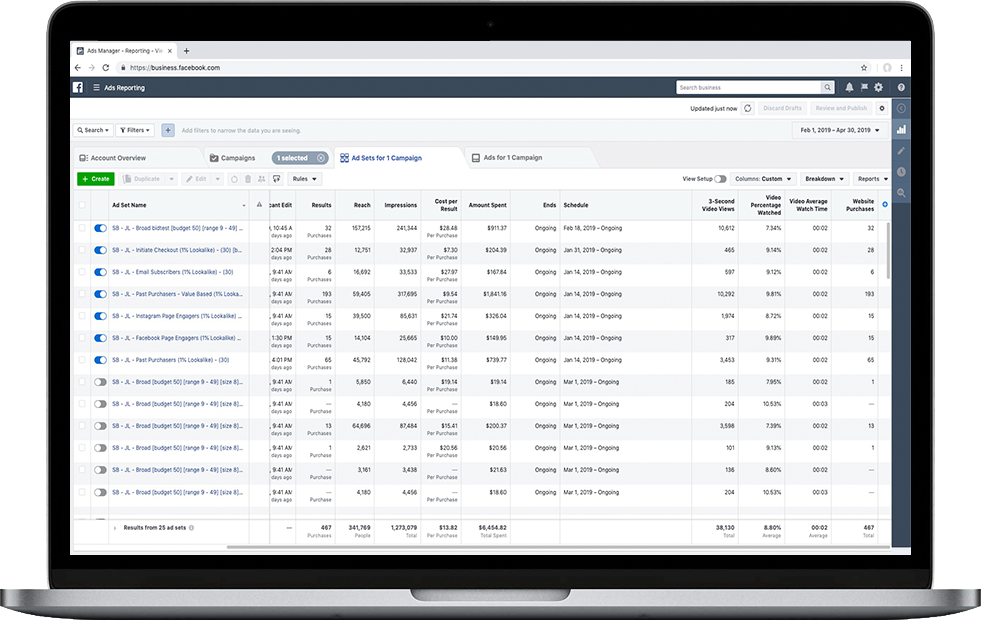Open the Duplicate options arrow
Image resolution: width=981 pixels, height=620 pixels.
[171, 179]
